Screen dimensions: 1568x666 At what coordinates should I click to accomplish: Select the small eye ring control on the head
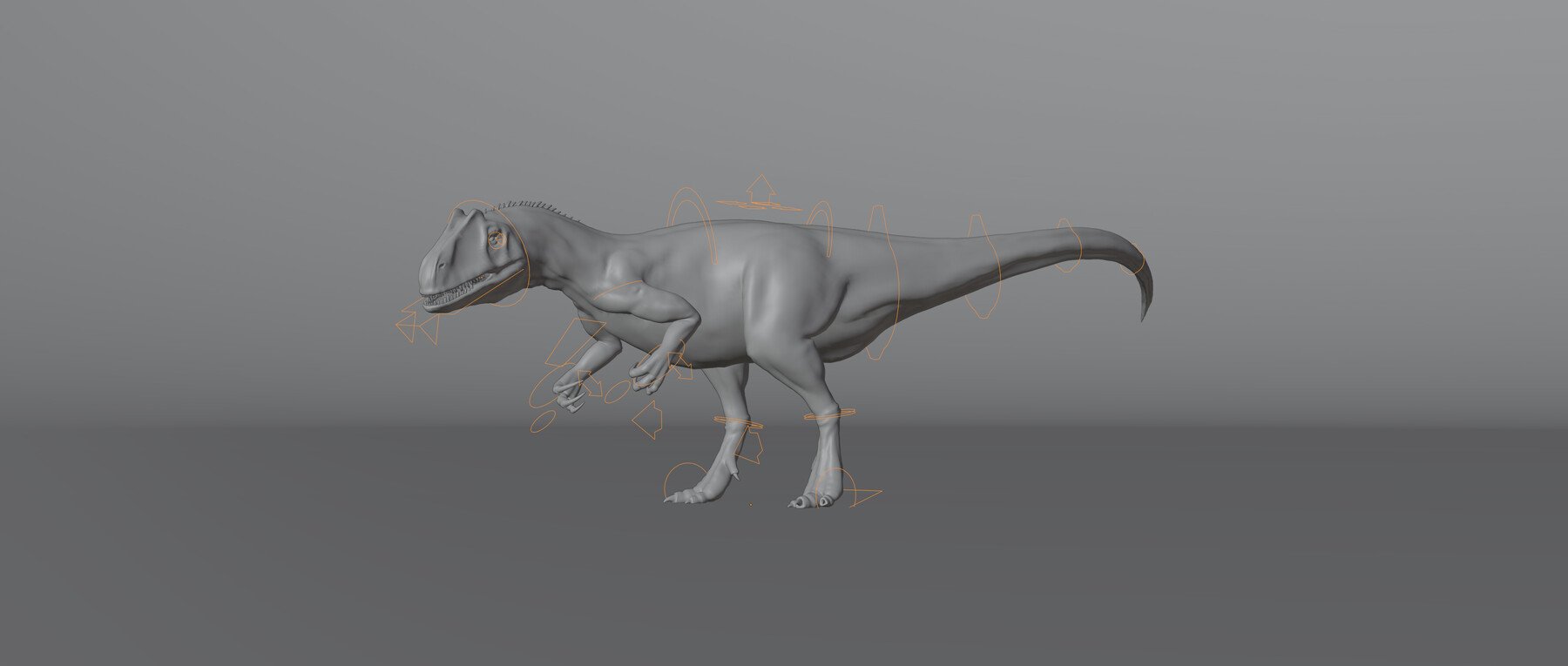pos(497,239)
